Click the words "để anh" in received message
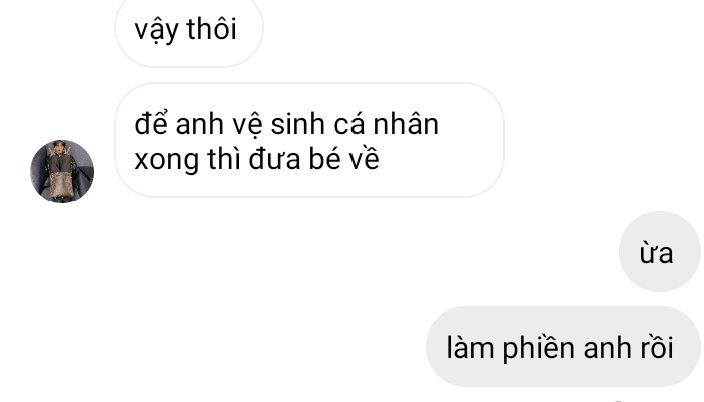This screenshot has height=402, width=704. [x=179, y=124]
